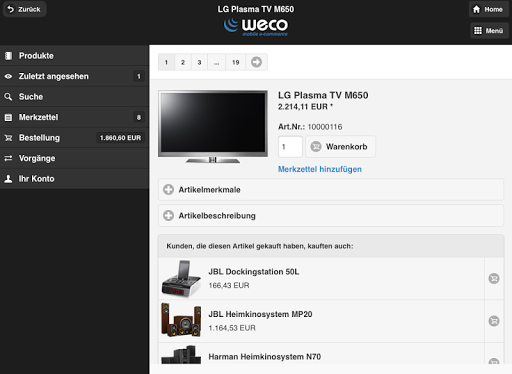The height and width of the screenshot is (374, 512).
Task: Select page 2 in pagination
Action: tap(183, 62)
